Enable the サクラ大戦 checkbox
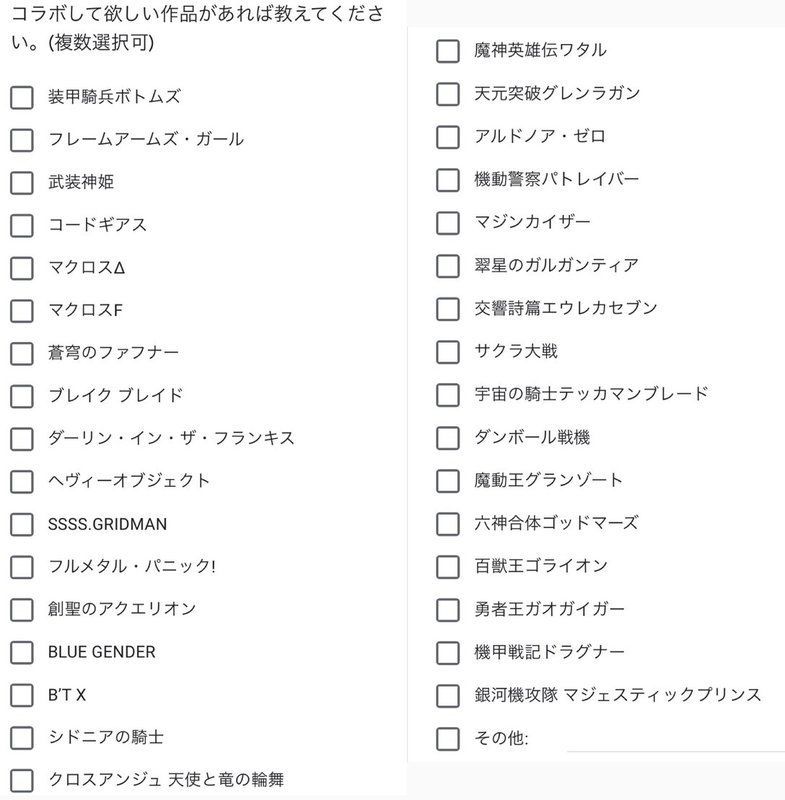 pyautogui.click(x=448, y=351)
